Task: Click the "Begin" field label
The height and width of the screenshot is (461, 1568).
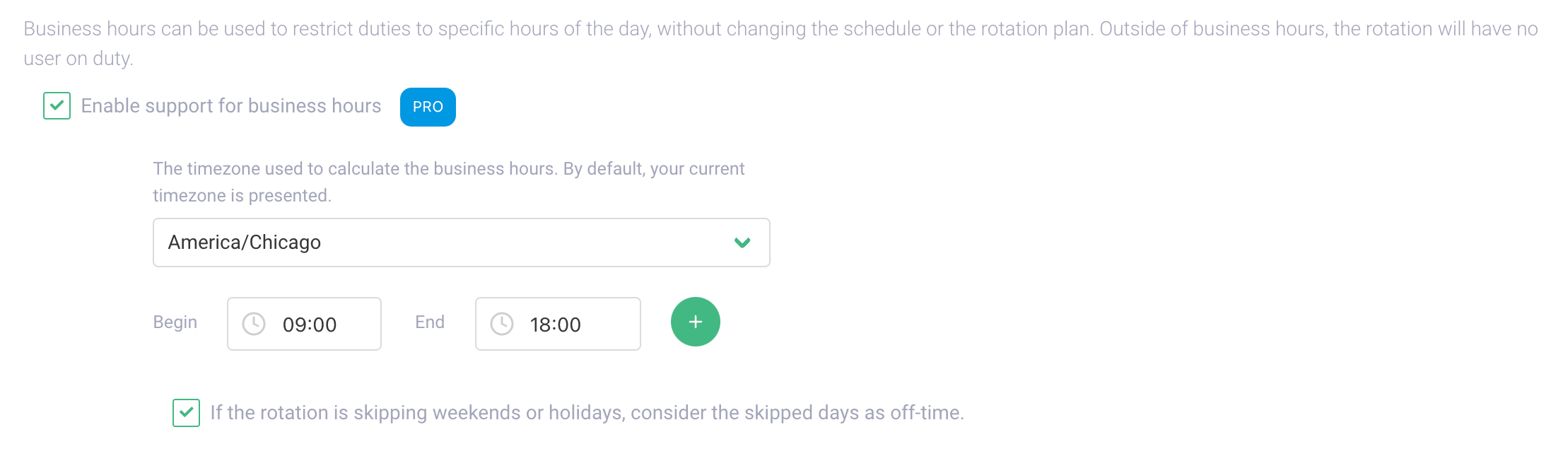Action: 175,322
